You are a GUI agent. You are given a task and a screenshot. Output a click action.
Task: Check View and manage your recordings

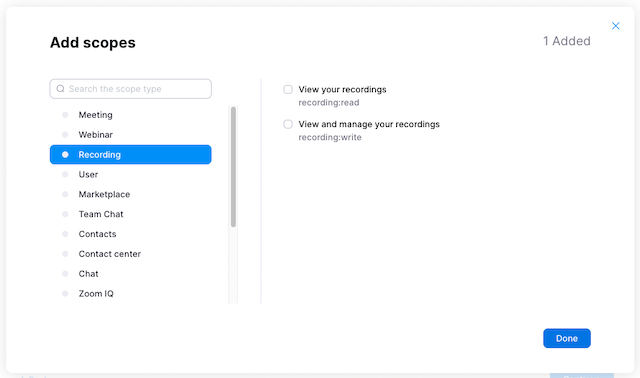288,124
